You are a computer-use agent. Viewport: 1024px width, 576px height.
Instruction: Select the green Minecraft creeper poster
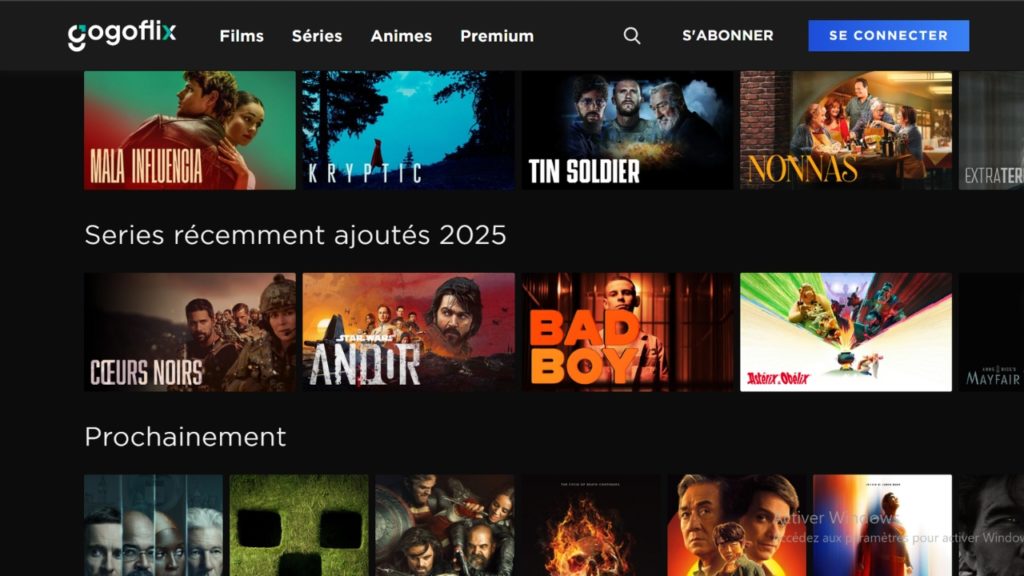[299, 525]
